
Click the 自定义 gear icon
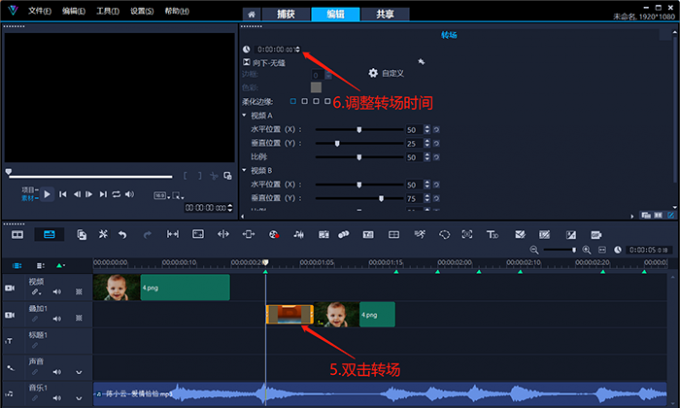coord(373,73)
